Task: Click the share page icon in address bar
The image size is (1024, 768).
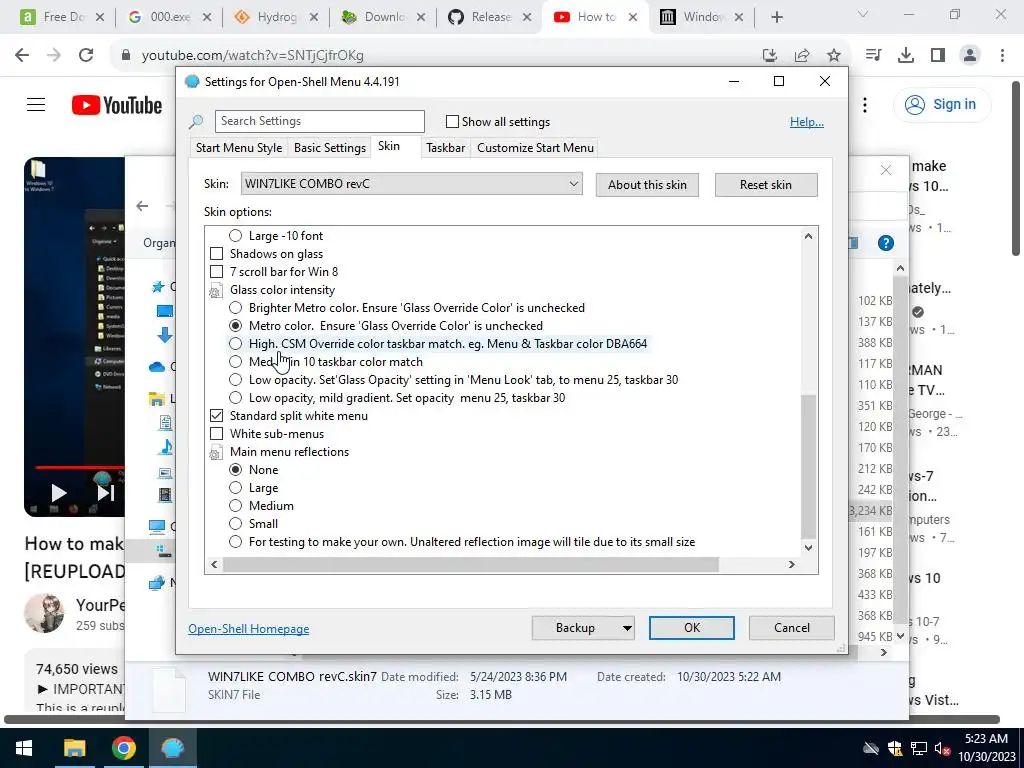Action: [x=802, y=56]
